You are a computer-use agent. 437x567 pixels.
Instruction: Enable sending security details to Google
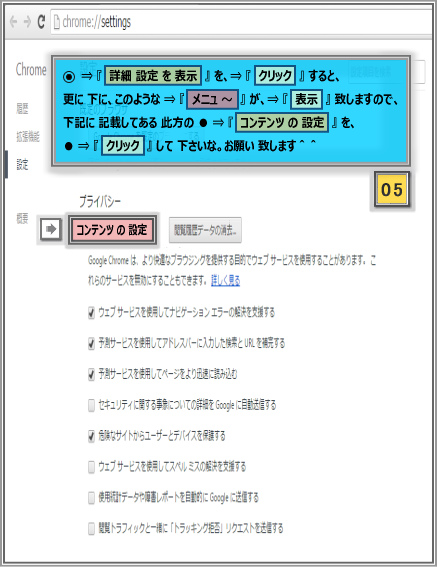pos(92,405)
